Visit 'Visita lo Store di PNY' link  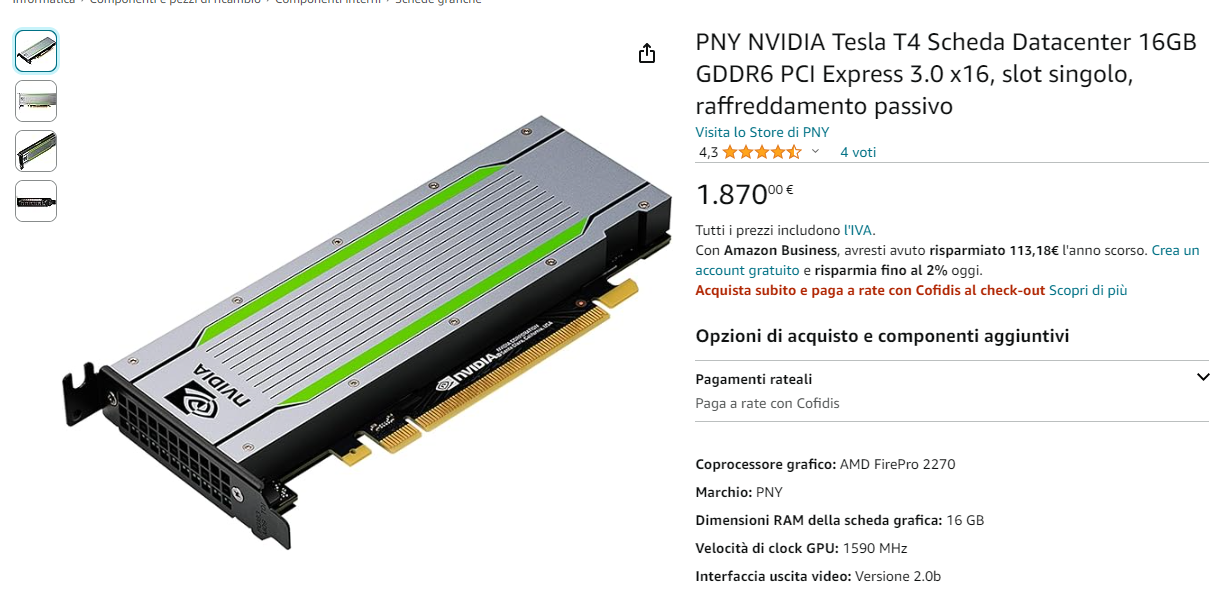point(762,132)
